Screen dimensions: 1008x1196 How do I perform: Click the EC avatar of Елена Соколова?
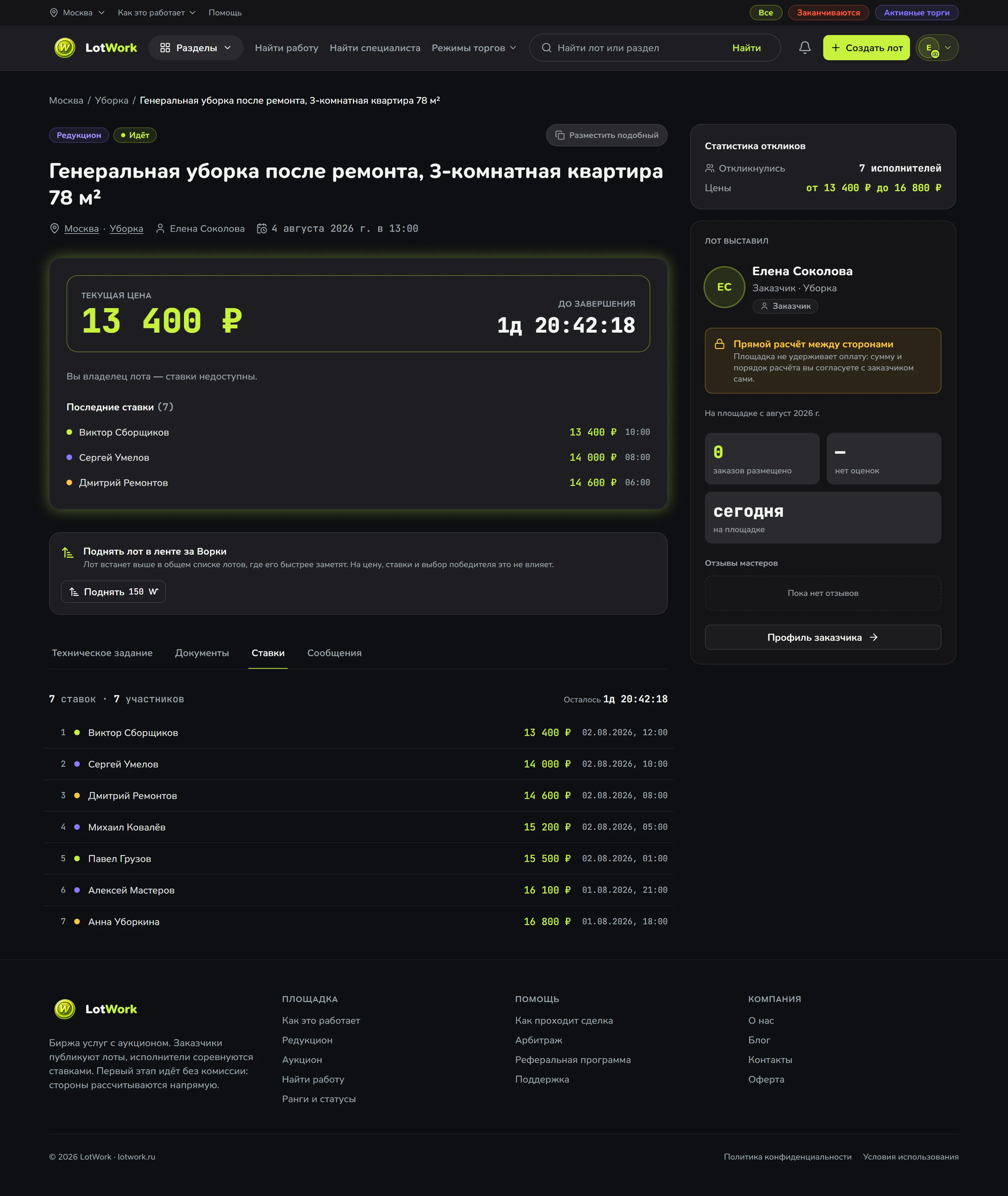724,287
